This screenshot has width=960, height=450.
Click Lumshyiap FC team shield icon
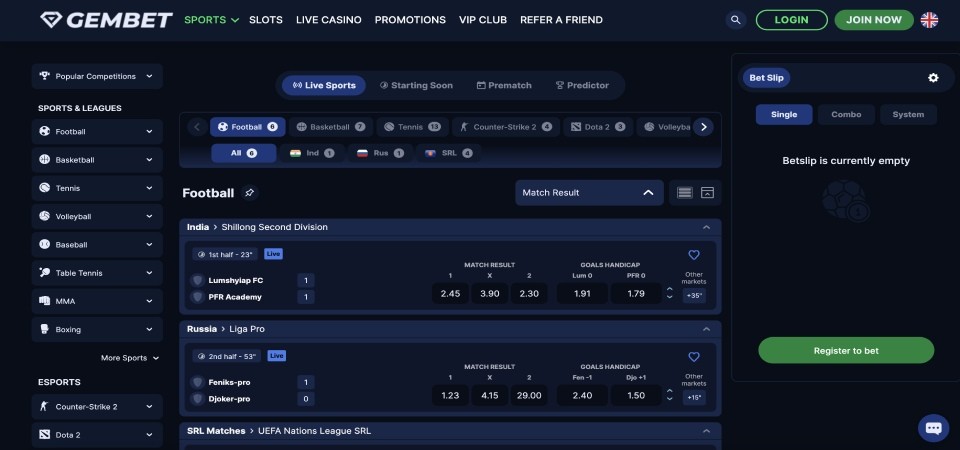(197, 280)
